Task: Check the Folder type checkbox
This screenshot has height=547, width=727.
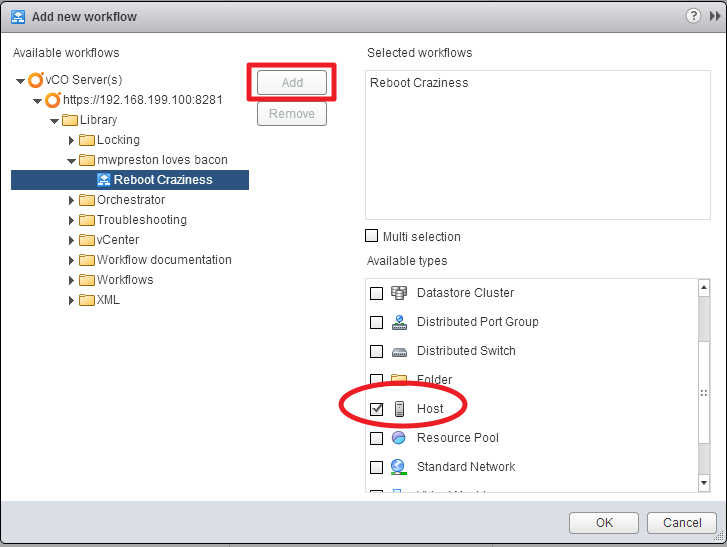Action: coord(376,379)
